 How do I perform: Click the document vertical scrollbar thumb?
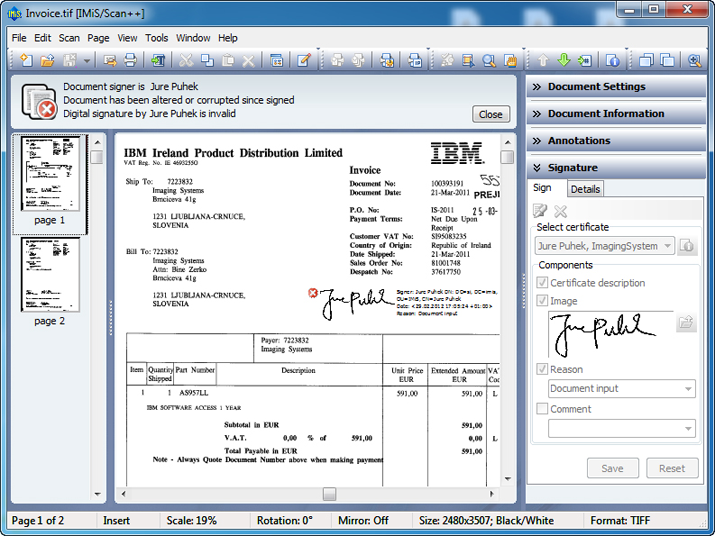click(507, 157)
